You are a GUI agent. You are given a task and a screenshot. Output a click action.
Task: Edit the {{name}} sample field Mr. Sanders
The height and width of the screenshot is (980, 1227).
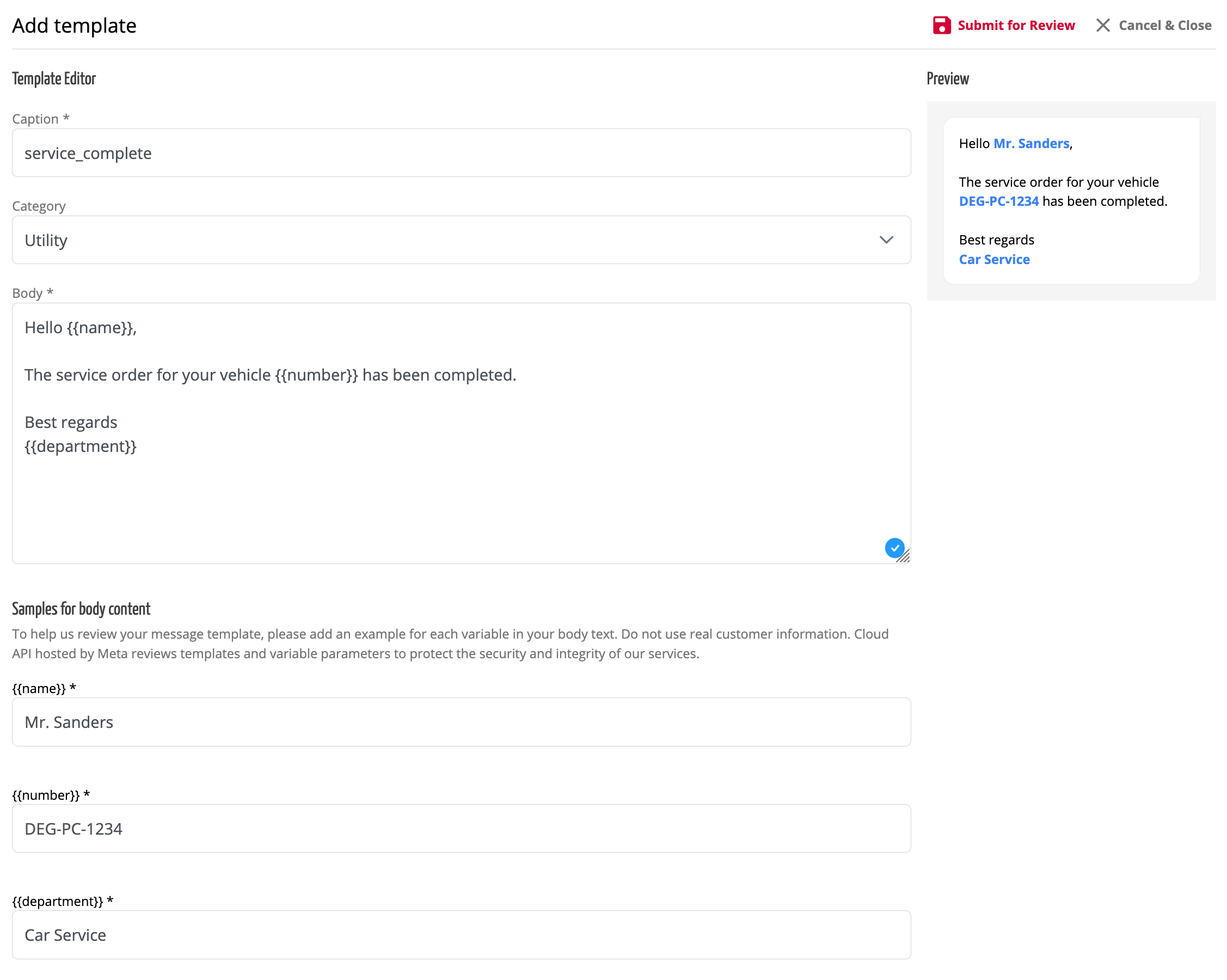461,721
